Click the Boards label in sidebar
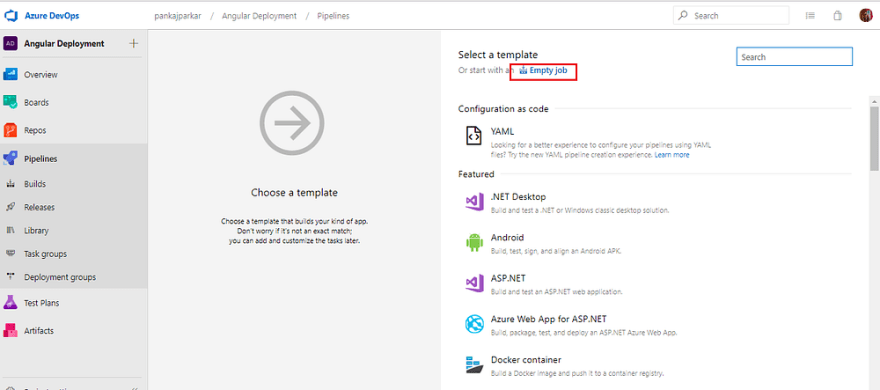The image size is (880, 390). pos(36,103)
